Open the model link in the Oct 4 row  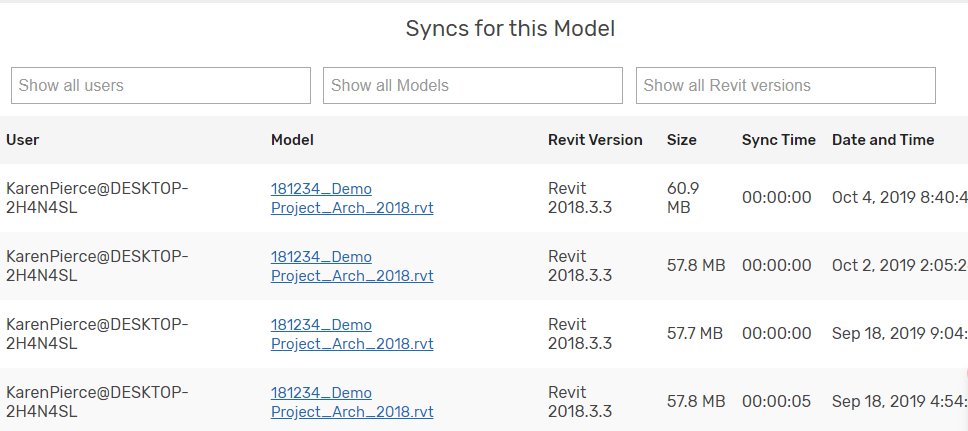[x=352, y=198]
